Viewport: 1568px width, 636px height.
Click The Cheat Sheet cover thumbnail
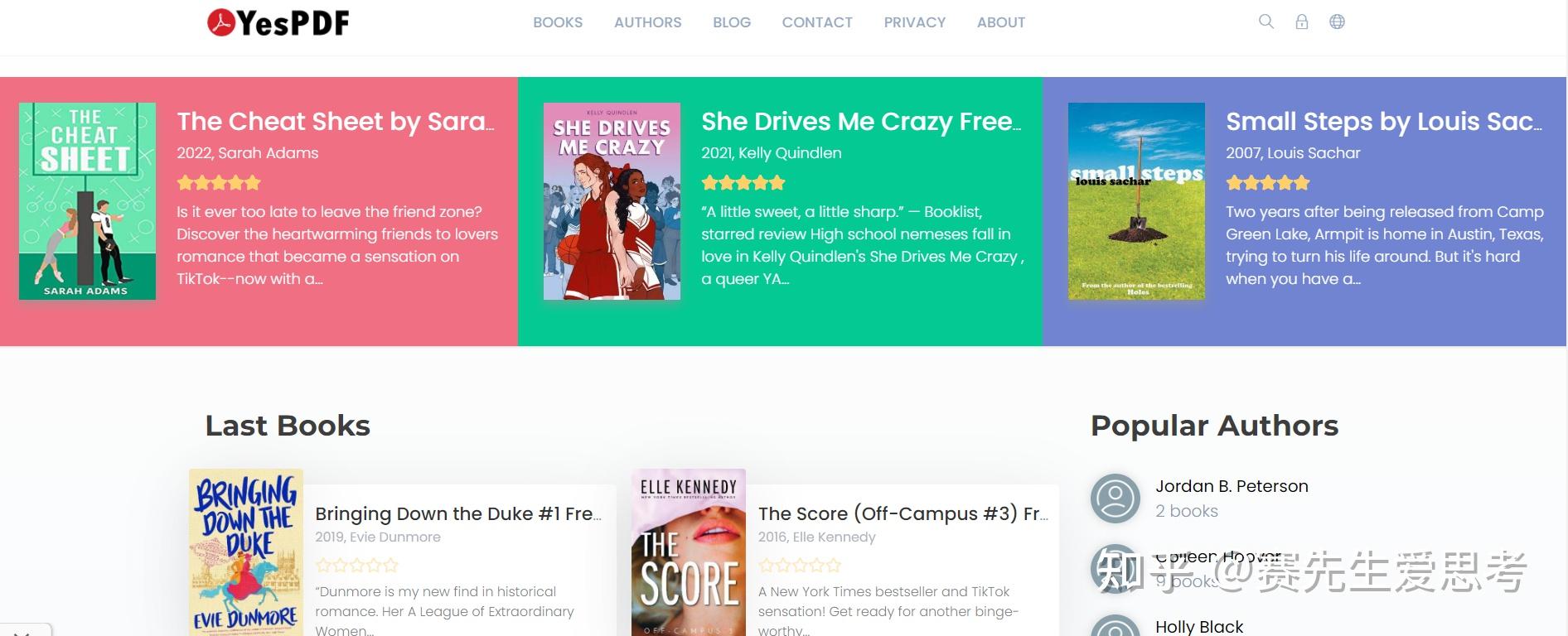87,201
